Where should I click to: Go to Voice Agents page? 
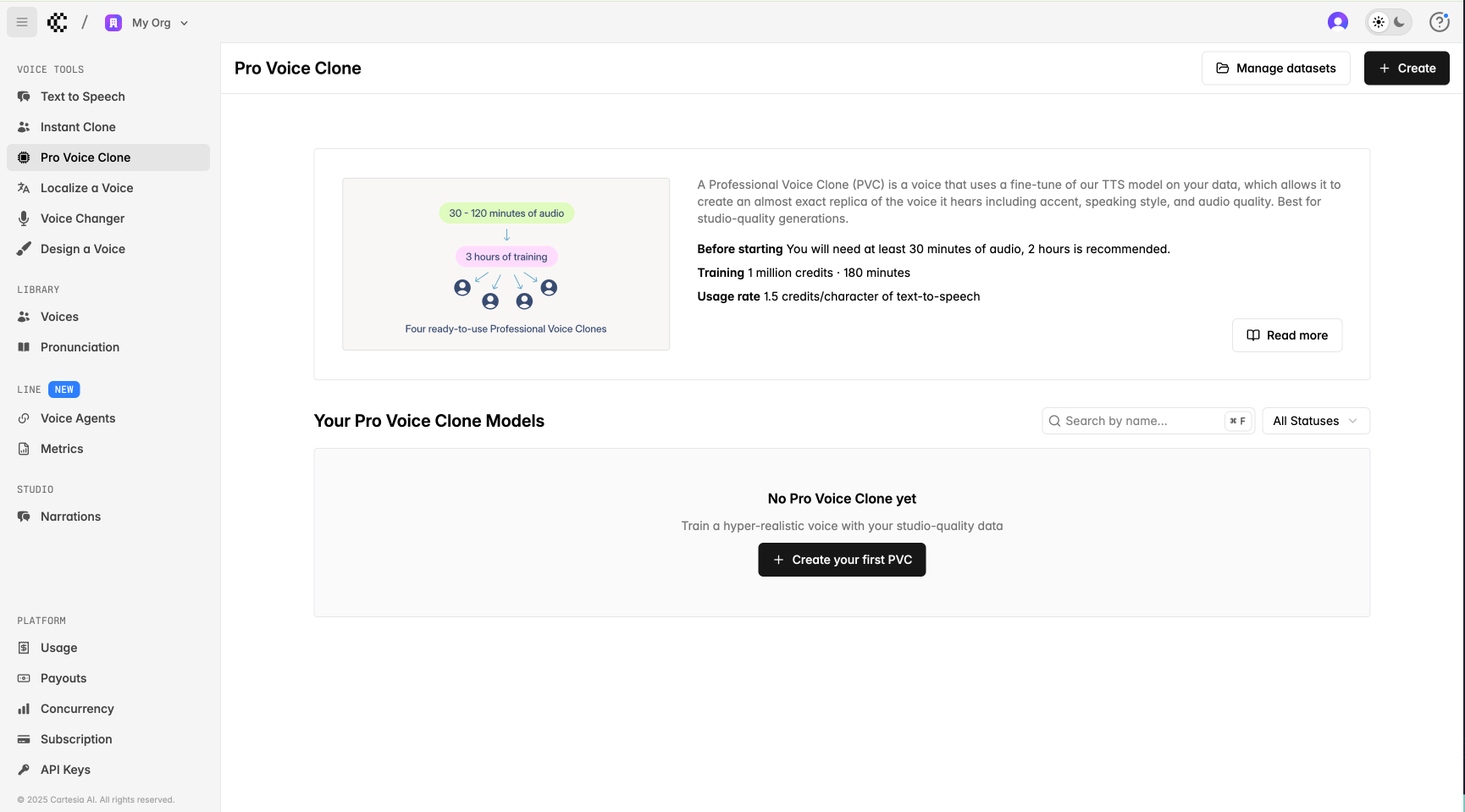(x=77, y=418)
